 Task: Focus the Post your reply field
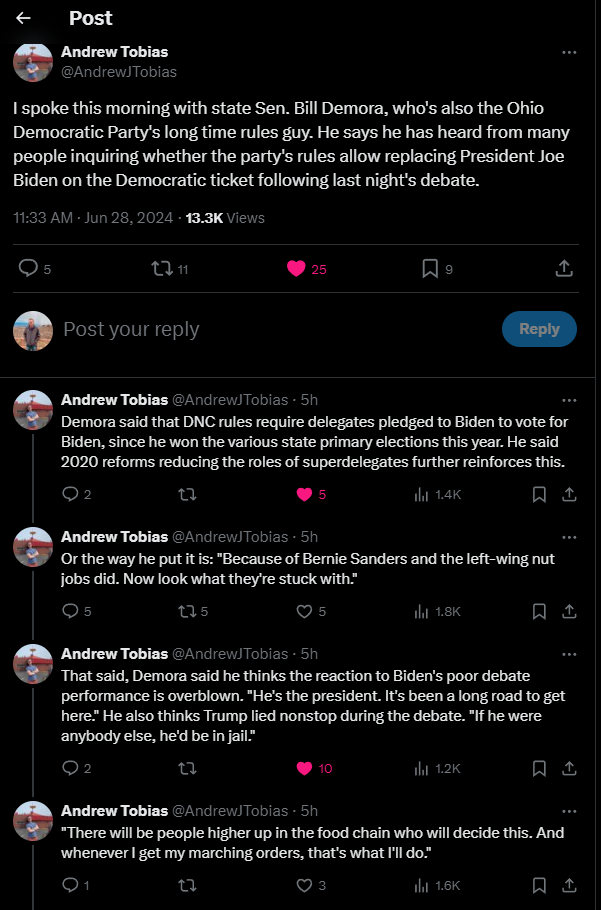278,329
